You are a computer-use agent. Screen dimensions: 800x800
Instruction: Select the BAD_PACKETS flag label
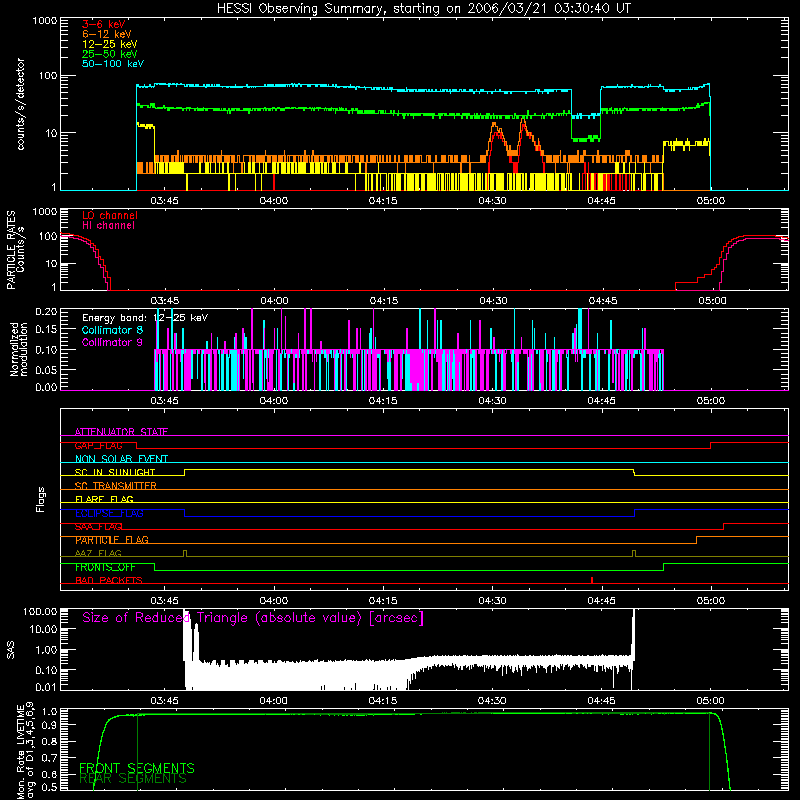109,581
